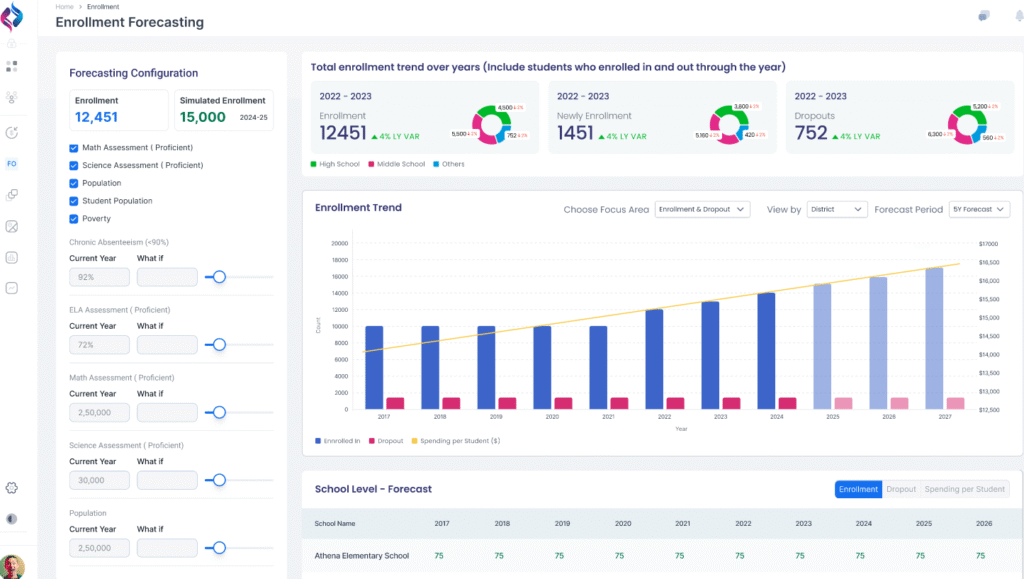The image size is (1024, 579).
Task: Open the settings gear in sidebar
Action: coord(12,487)
